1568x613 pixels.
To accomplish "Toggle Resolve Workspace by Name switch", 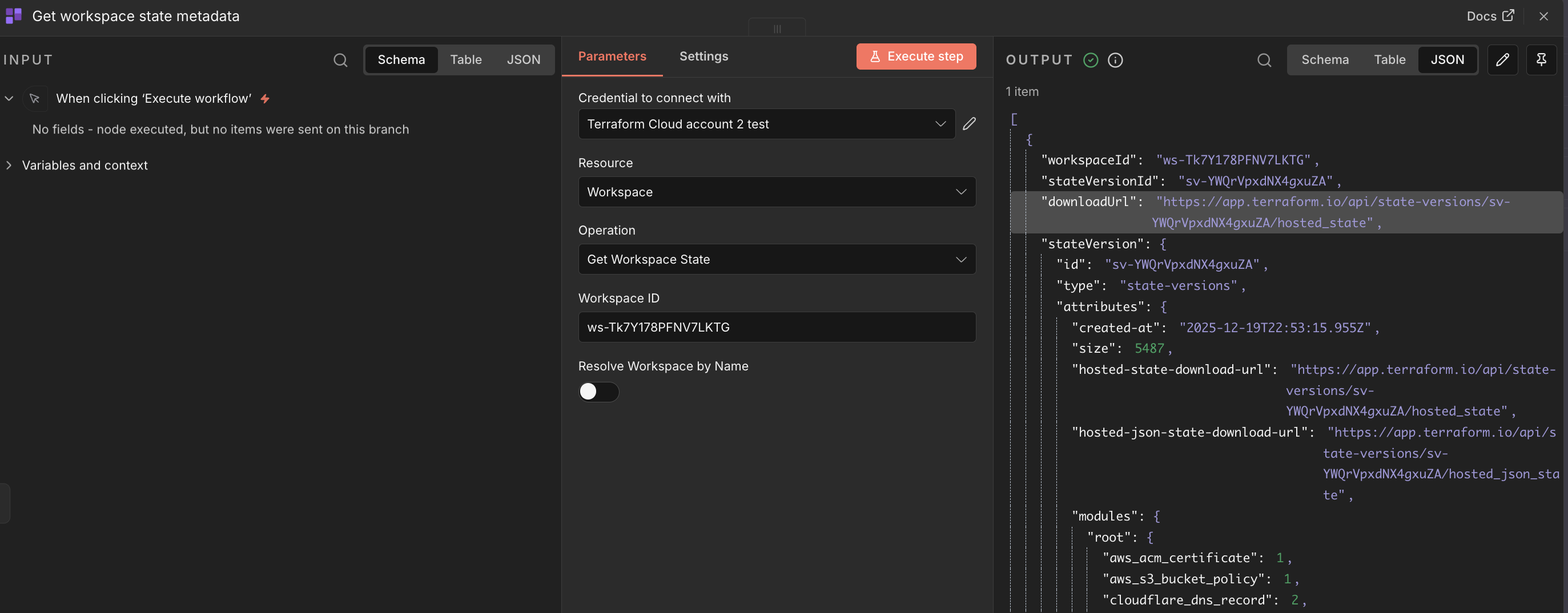I will point(598,392).
